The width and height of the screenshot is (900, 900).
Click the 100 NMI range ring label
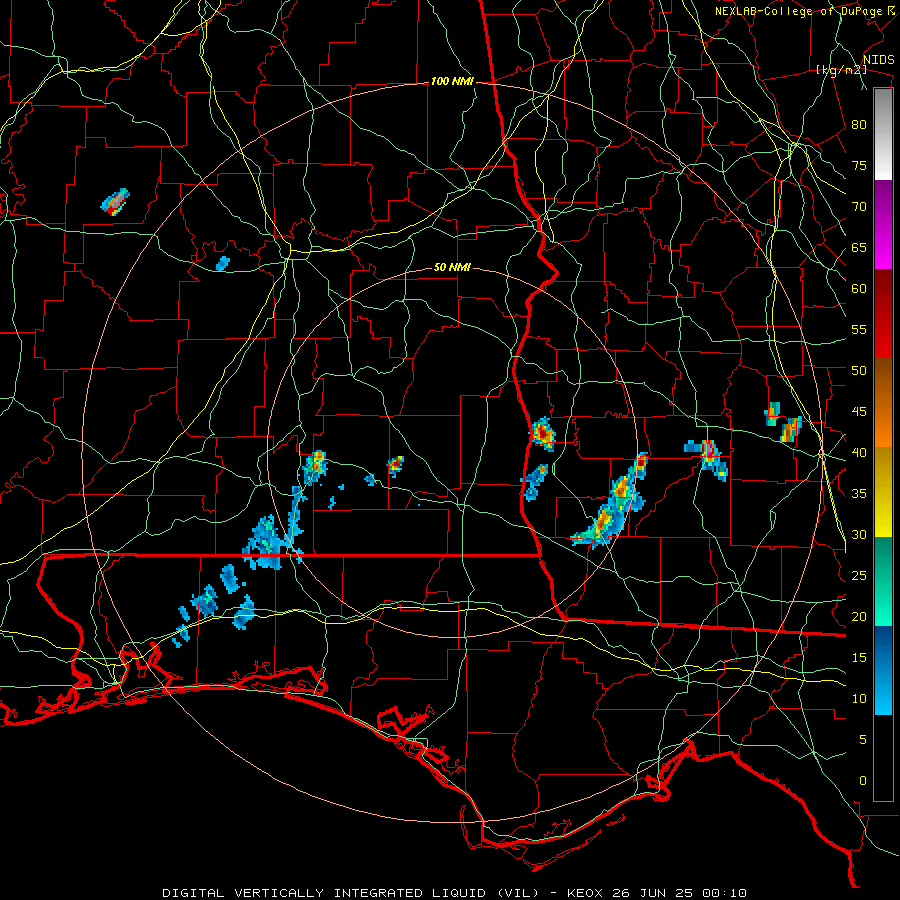coord(452,82)
